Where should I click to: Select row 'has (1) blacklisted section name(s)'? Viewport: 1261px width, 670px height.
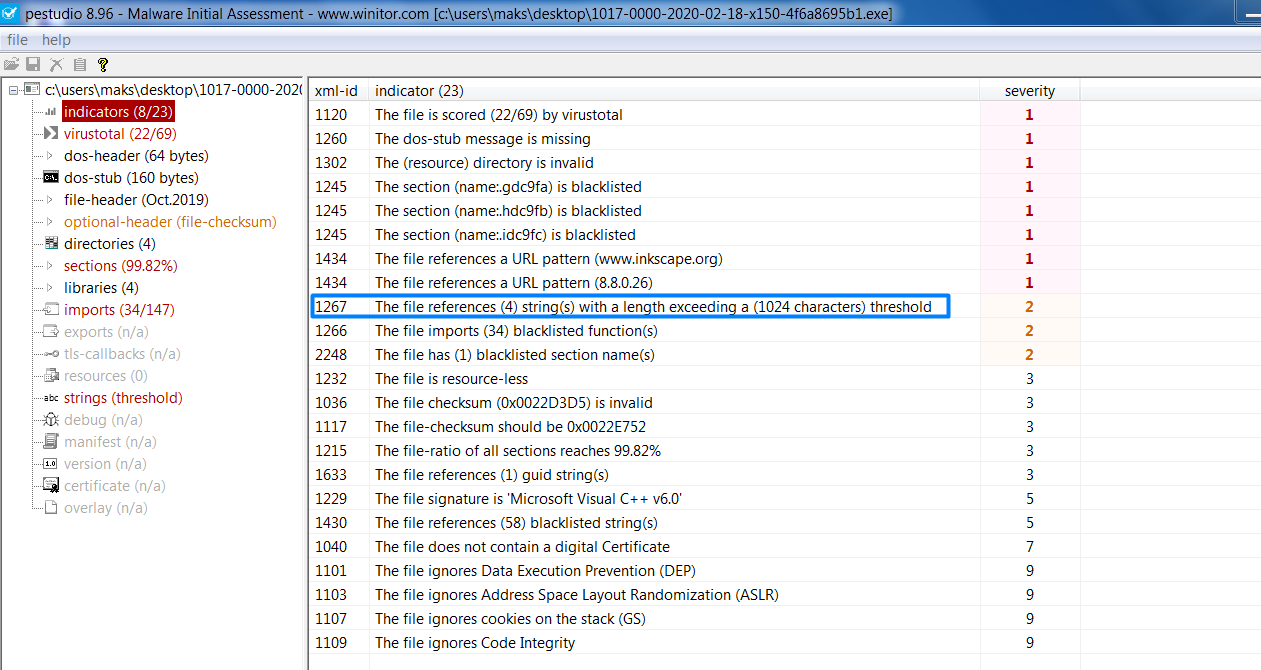click(694, 355)
